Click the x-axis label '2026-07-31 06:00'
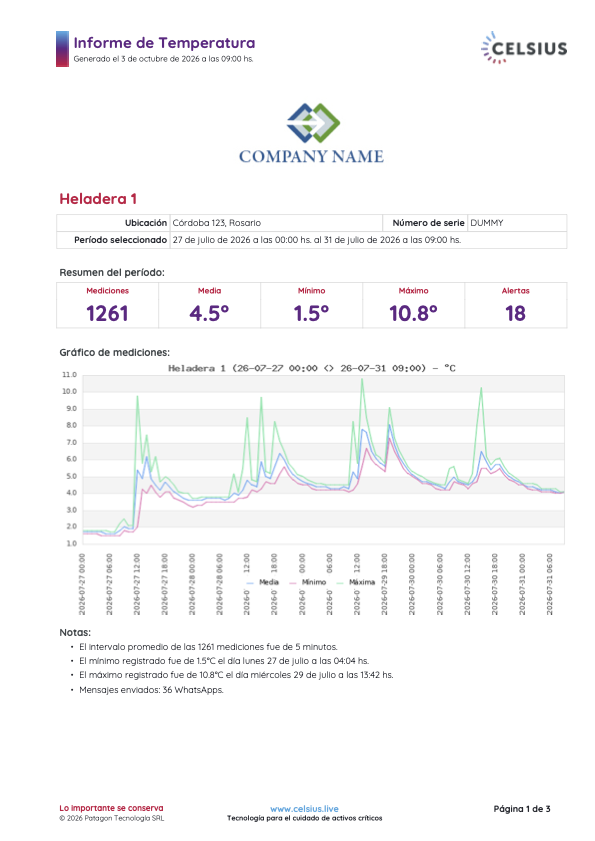595x841 pixels. (549, 585)
